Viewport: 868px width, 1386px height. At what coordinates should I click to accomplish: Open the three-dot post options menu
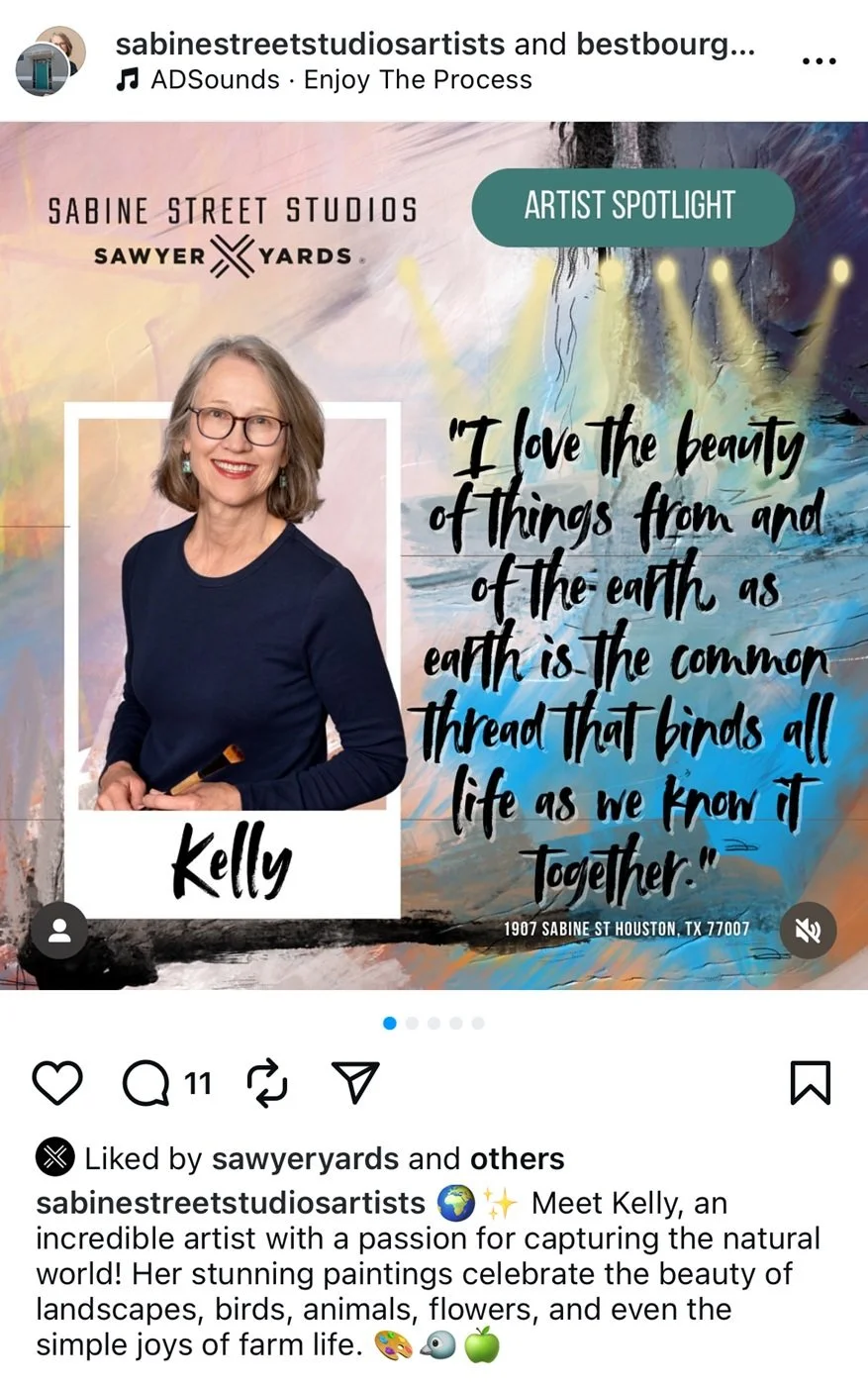(x=819, y=61)
